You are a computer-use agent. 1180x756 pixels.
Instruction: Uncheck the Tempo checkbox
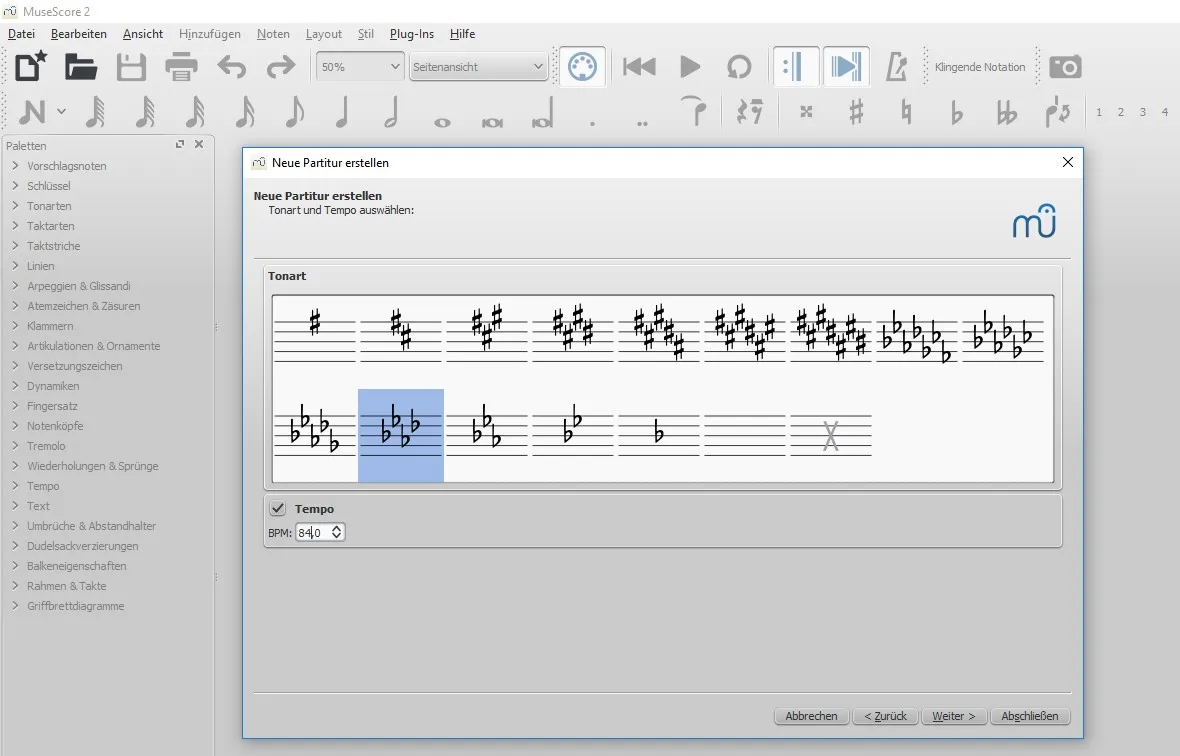(278, 509)
